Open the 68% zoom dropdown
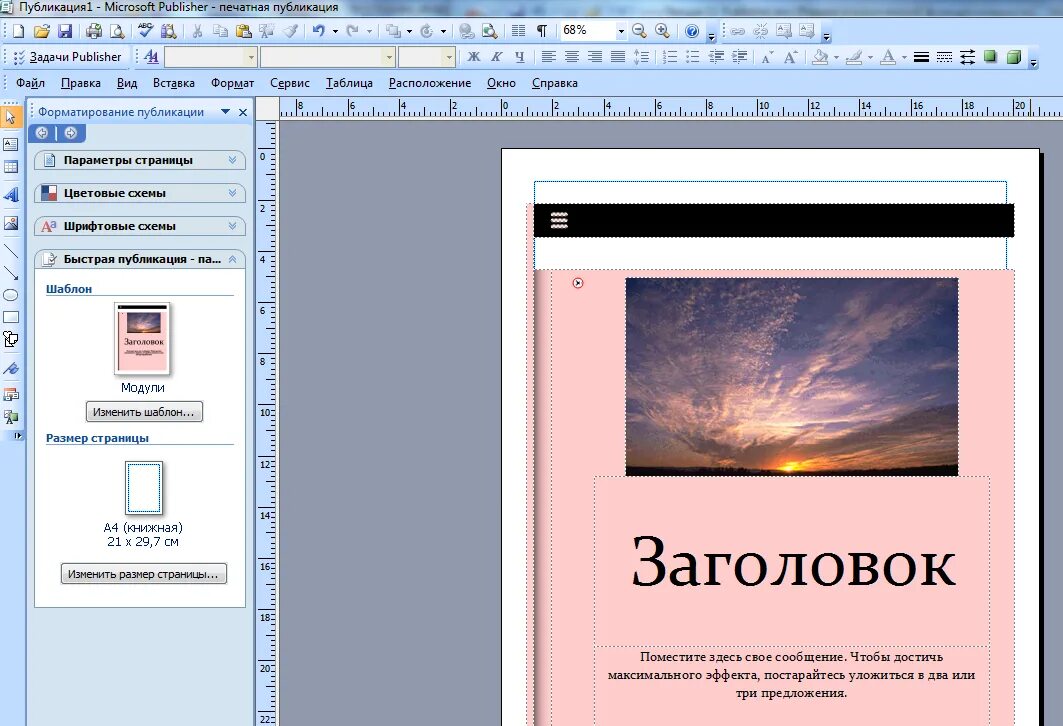This screenshot has height=726, width=1063. click(620, 31)
